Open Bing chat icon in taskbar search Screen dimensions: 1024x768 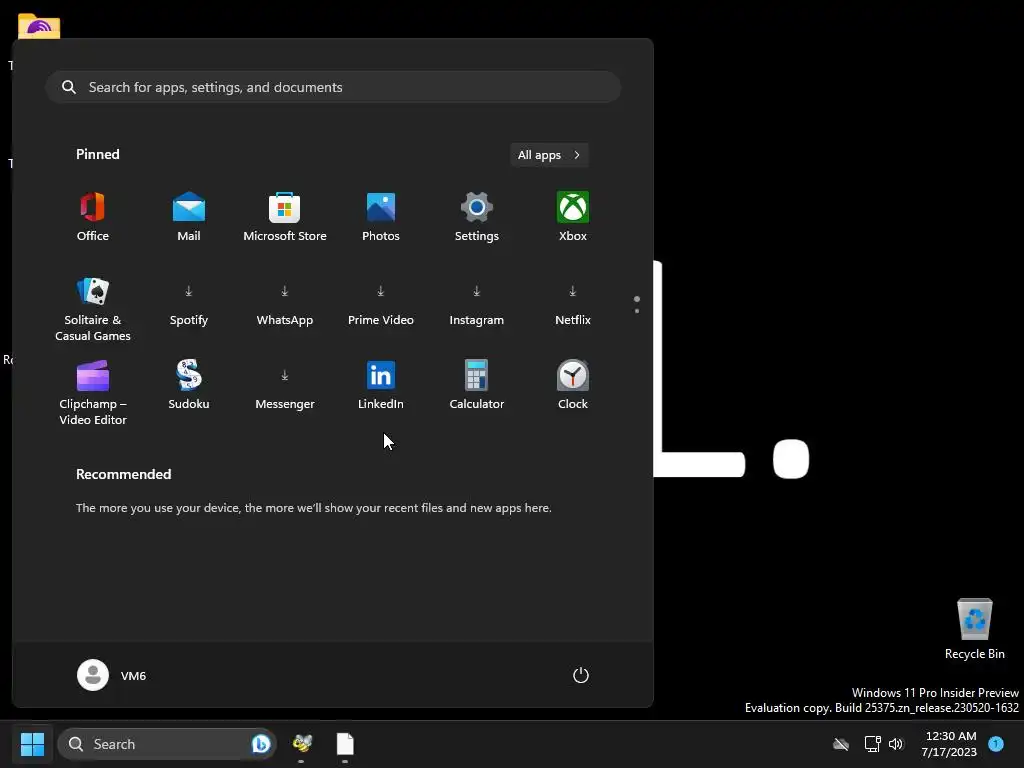[261, 744]
